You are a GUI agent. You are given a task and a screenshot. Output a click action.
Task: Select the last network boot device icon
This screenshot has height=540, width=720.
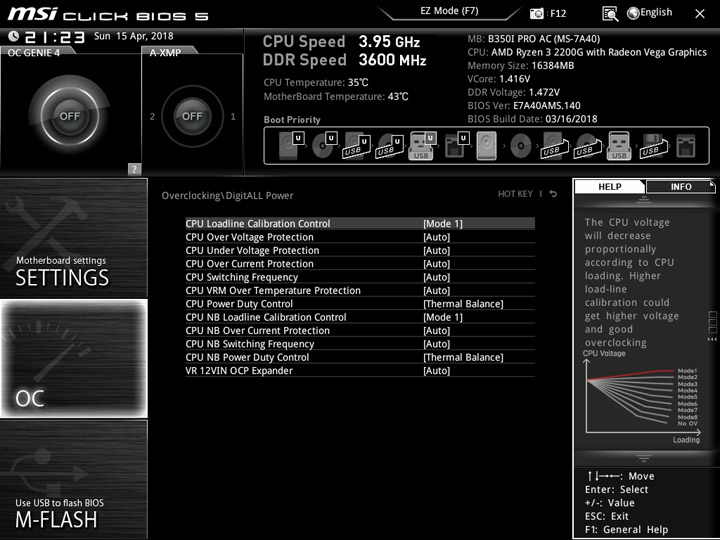pos(686,146)
